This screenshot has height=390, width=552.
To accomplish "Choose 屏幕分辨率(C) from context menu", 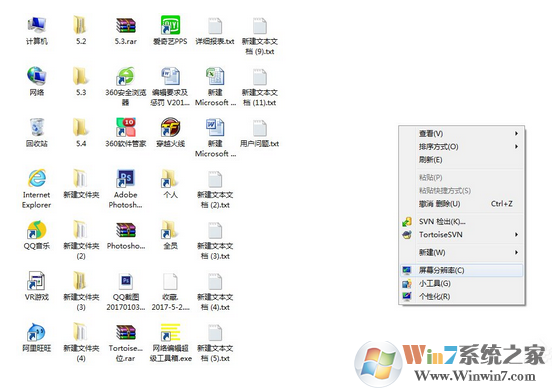I will pos(462,270).
